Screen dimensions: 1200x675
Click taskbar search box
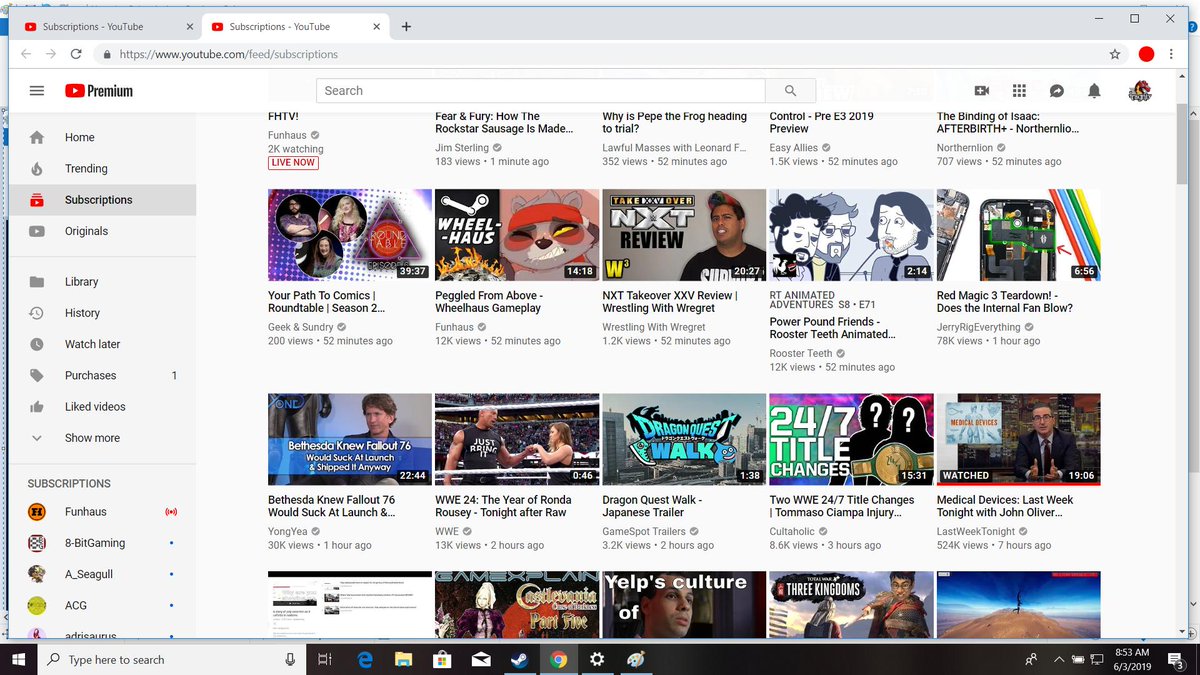click(174, 659)
